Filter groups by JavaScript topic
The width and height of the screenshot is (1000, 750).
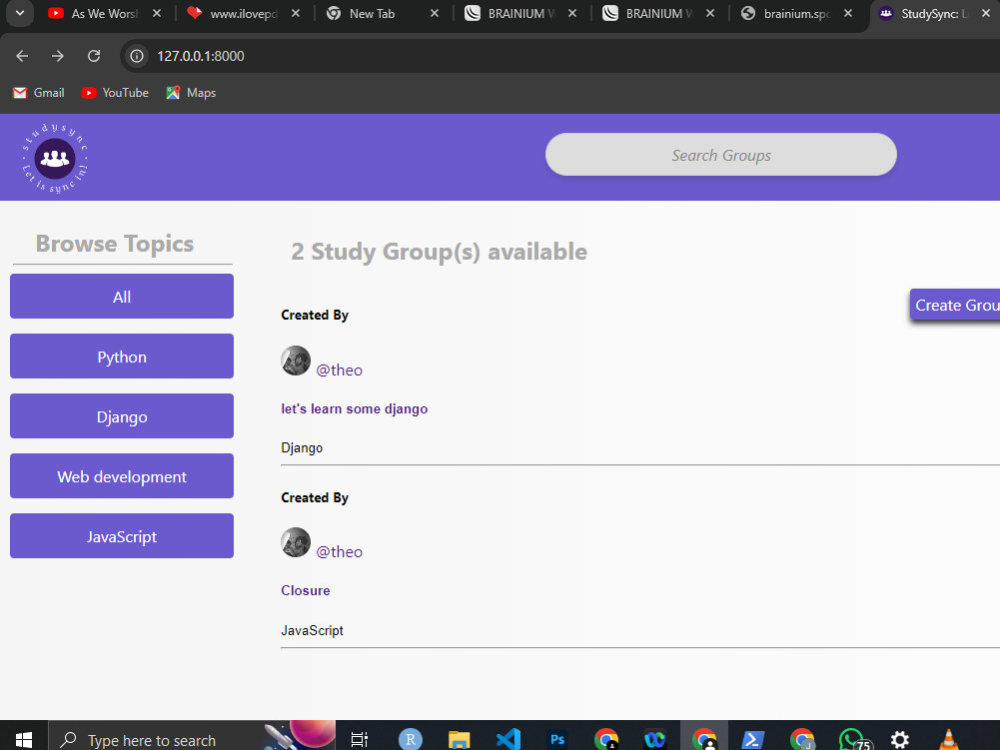click(x=122, y=536)
